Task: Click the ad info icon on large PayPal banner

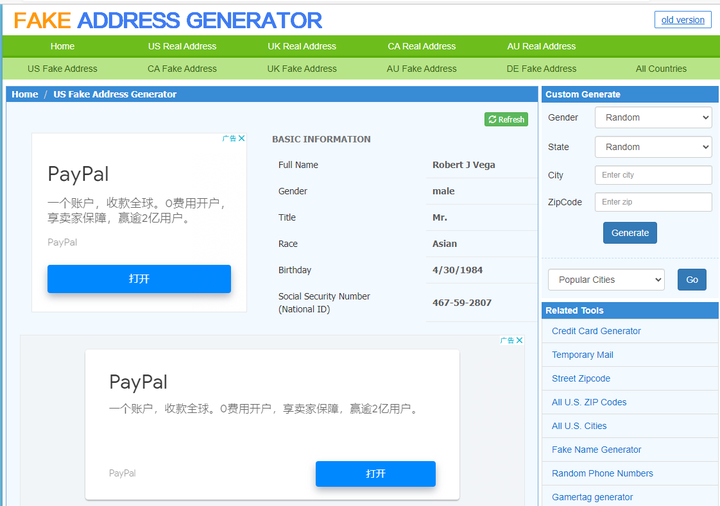Action: tap(507, 340)
